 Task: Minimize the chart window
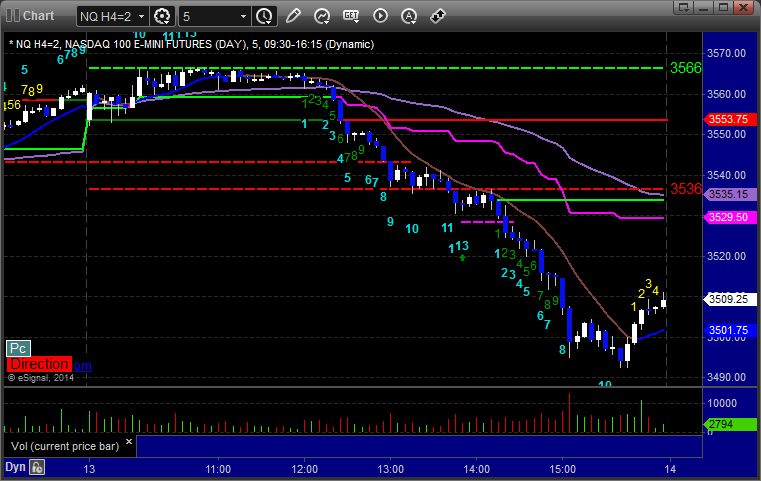click(x=705, y=7)
